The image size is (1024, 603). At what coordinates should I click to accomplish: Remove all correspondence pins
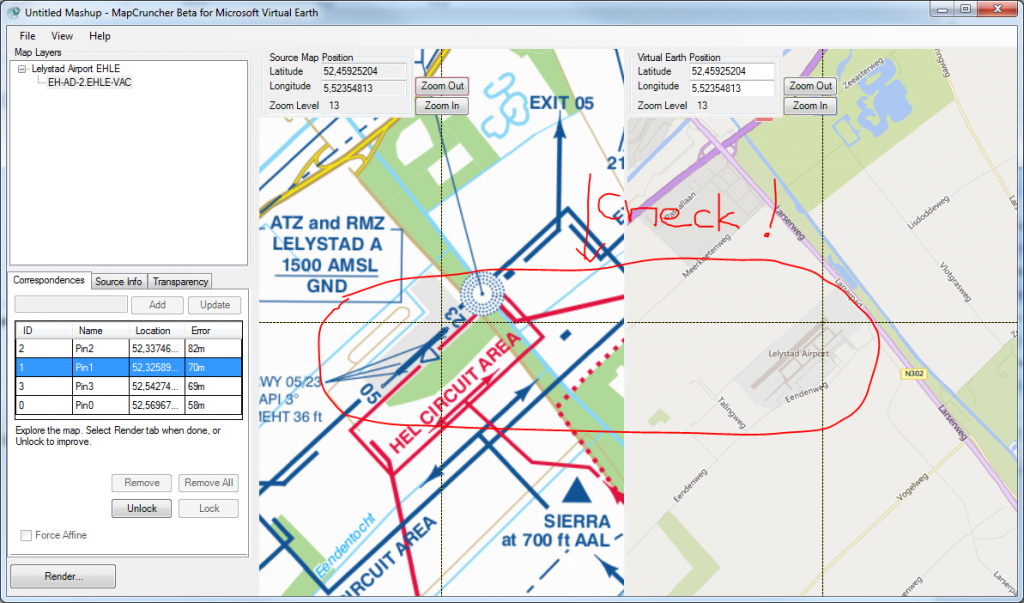pyautogui.click(x=208, y=483)
